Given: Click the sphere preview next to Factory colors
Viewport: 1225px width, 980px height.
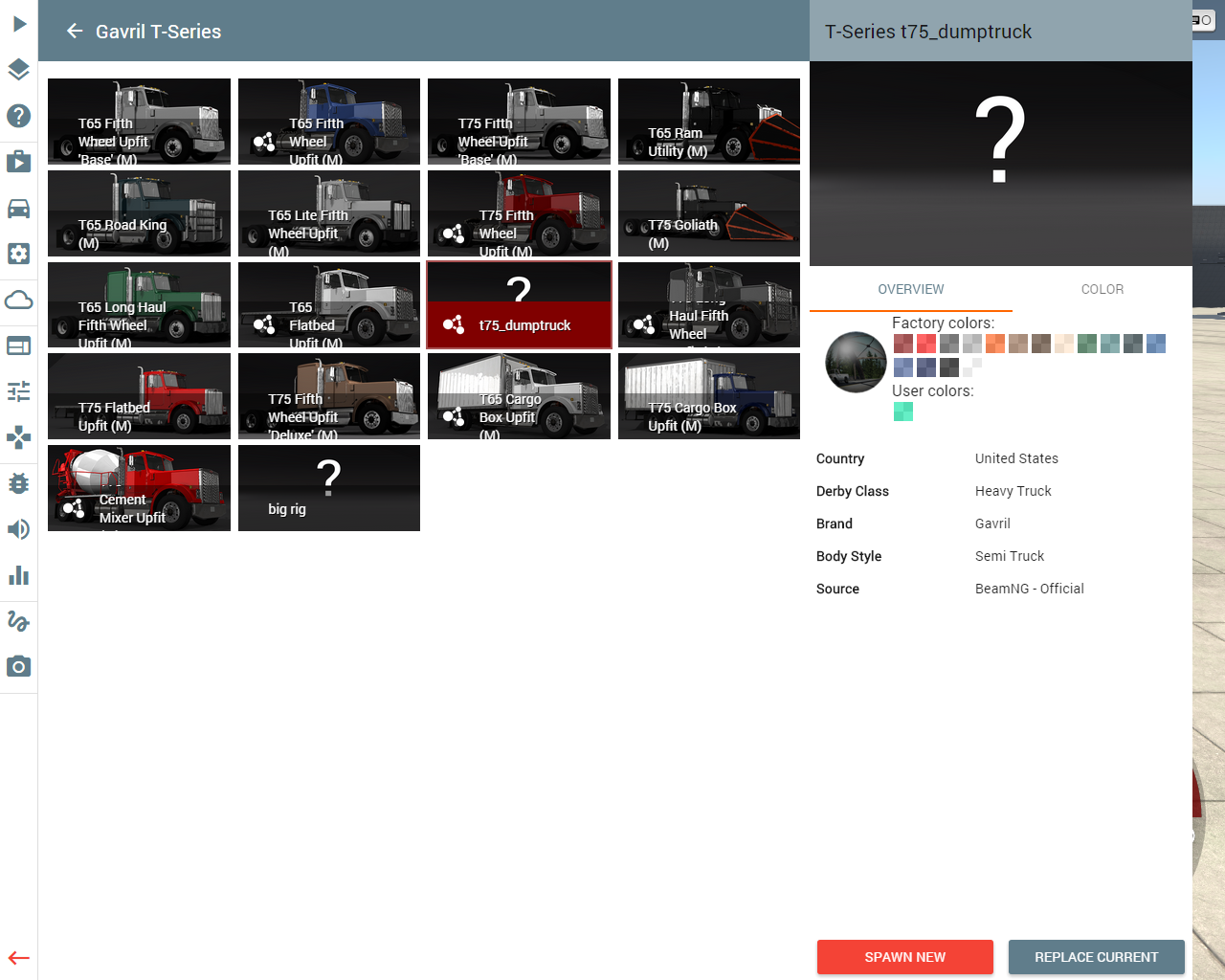Looking at the screenshot, I should (x=856, y=363).
